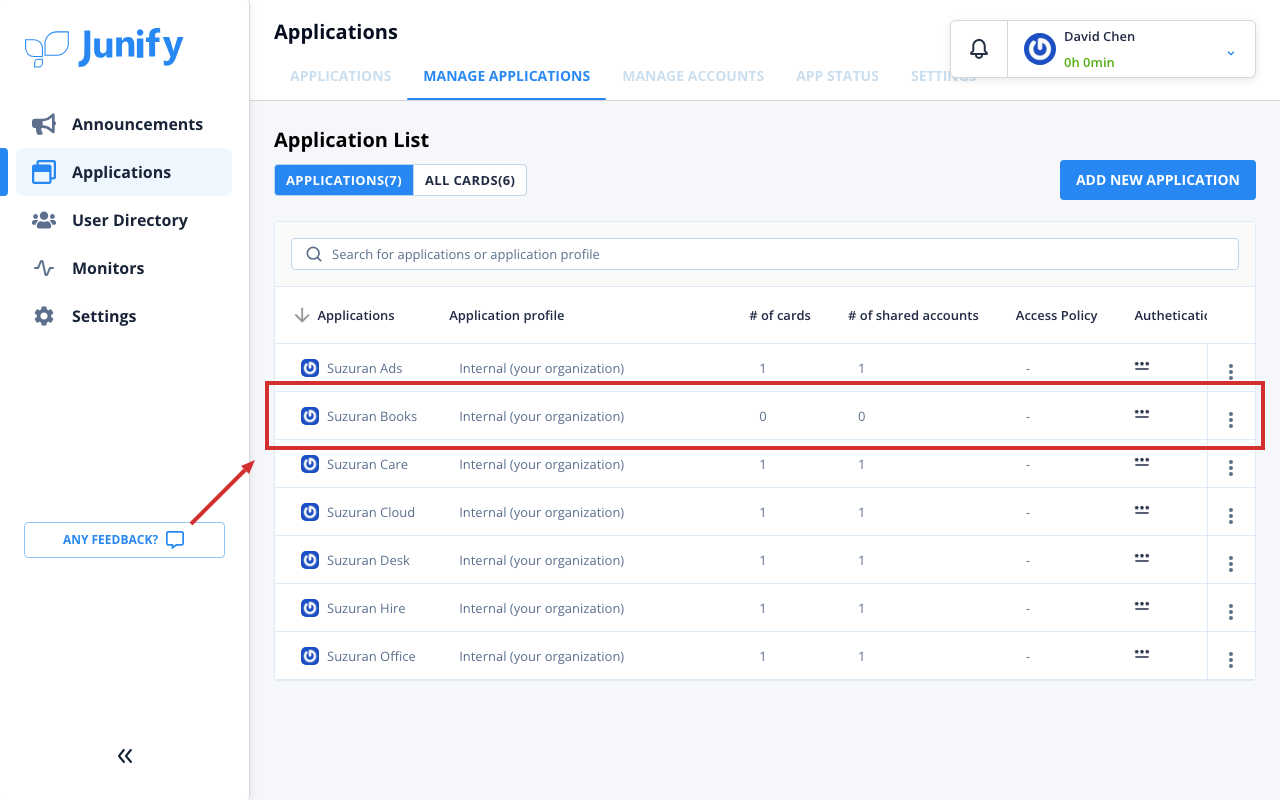This screenshot has height=800, width=1280.
Task: Click authentication password icon for Suzuran Desk
Action: pos(1142,557)
